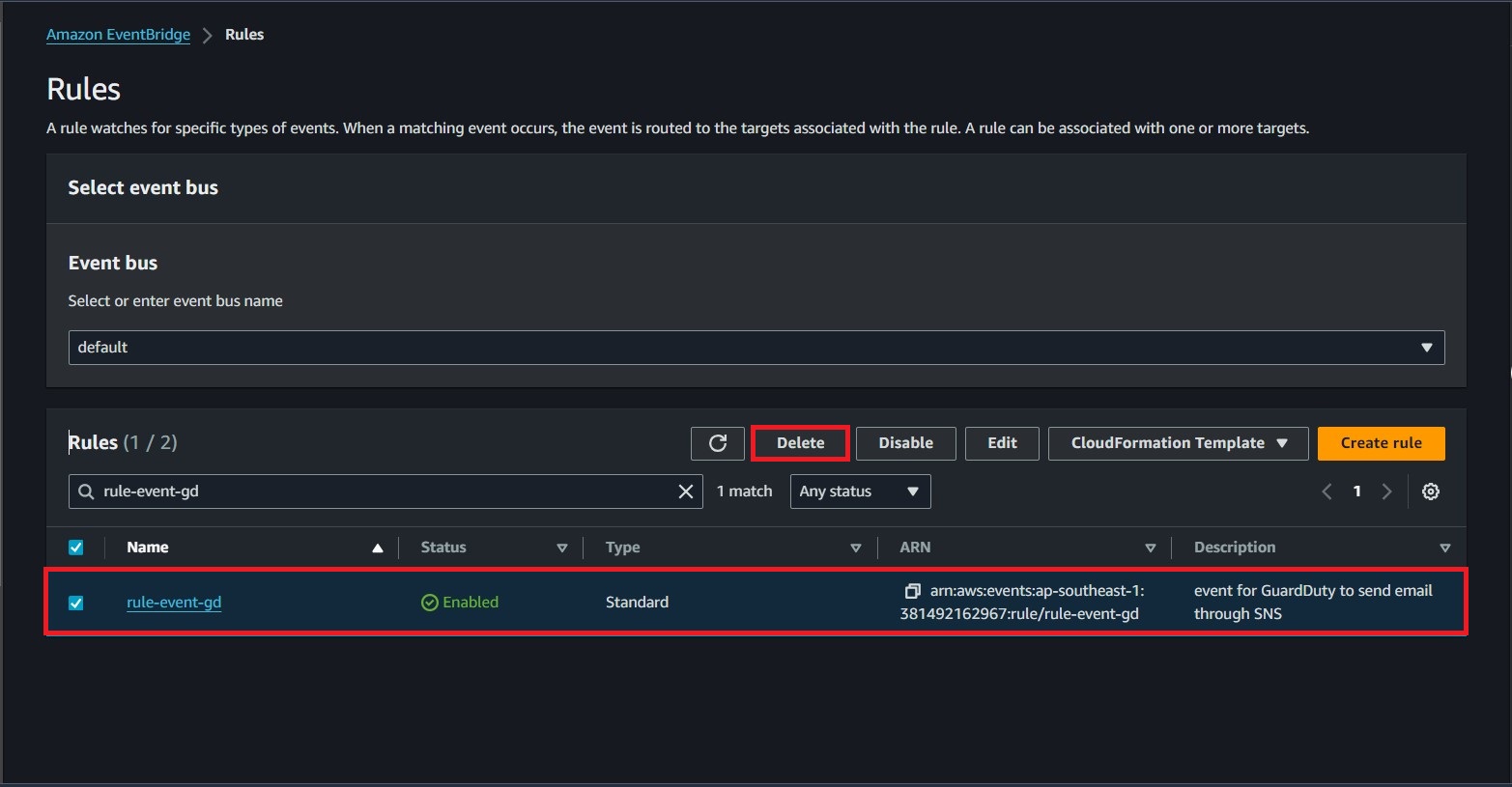This screenshot has height=787, width=1512.
Task: Refresh the rules list
Action: pyautogui.click(x=717, y=443)
